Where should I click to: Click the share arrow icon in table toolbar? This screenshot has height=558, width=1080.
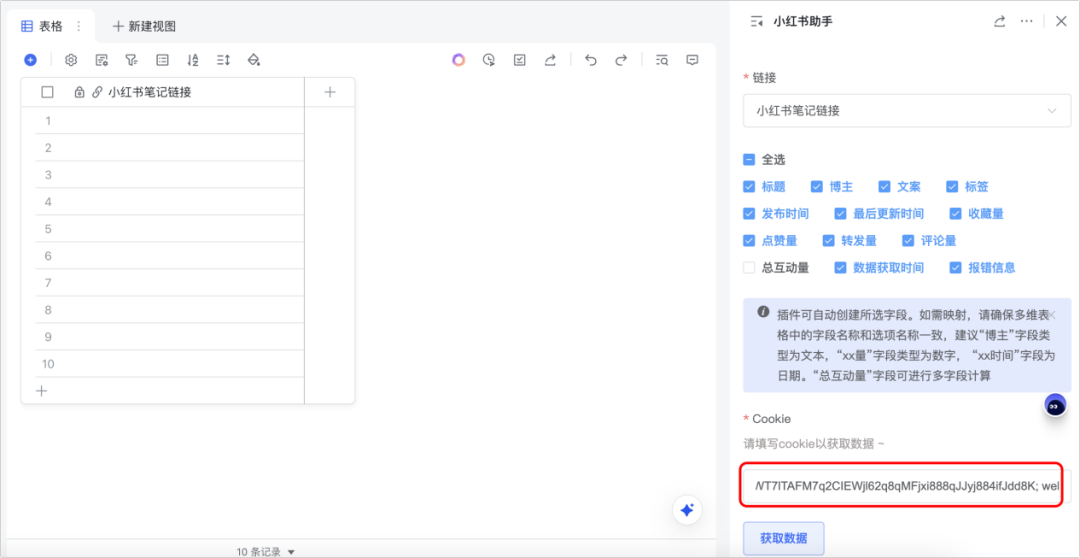pyautogui.click(x=550, y=60)
